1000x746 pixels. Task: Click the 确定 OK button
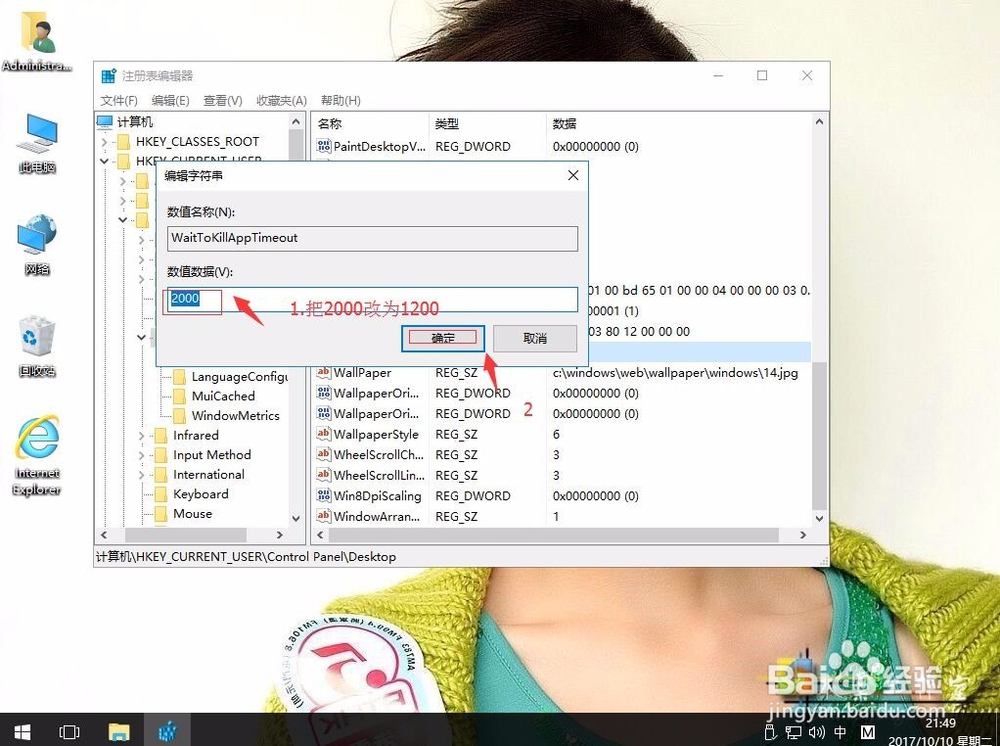tap(443, 338)
